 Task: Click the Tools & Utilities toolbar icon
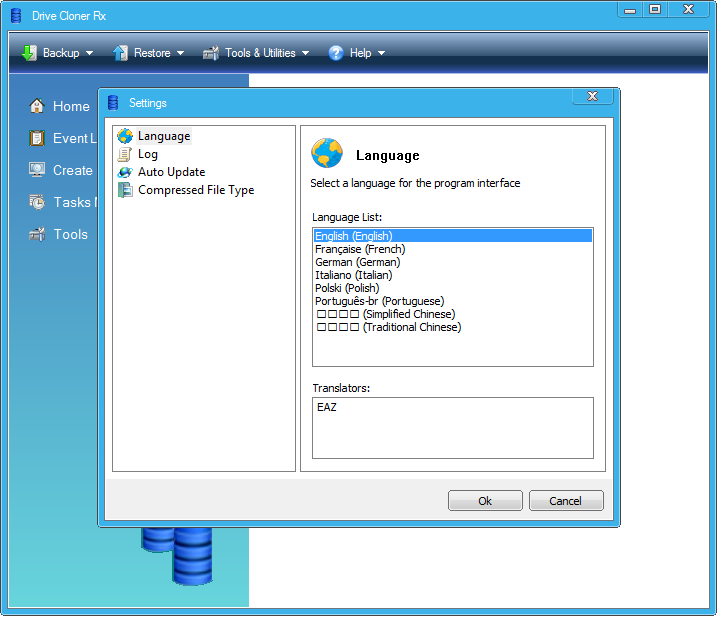tap(211, 53)
